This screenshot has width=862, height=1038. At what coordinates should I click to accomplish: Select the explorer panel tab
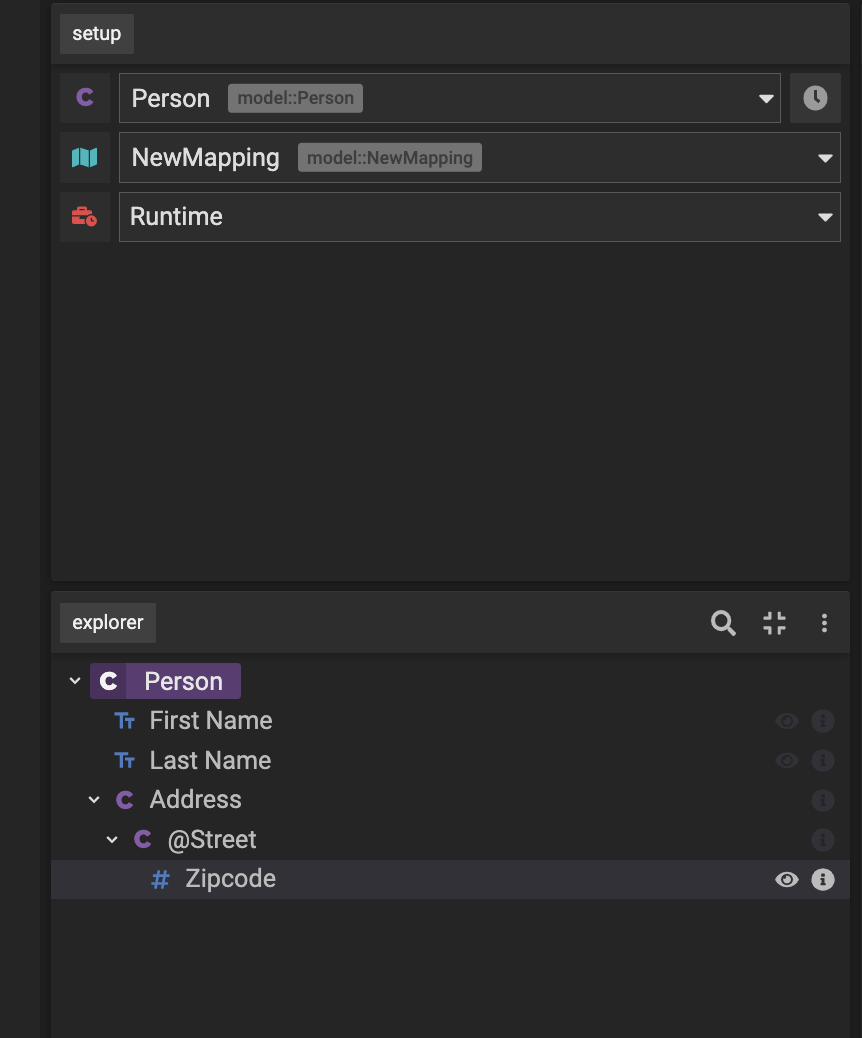tap(108, 623)
